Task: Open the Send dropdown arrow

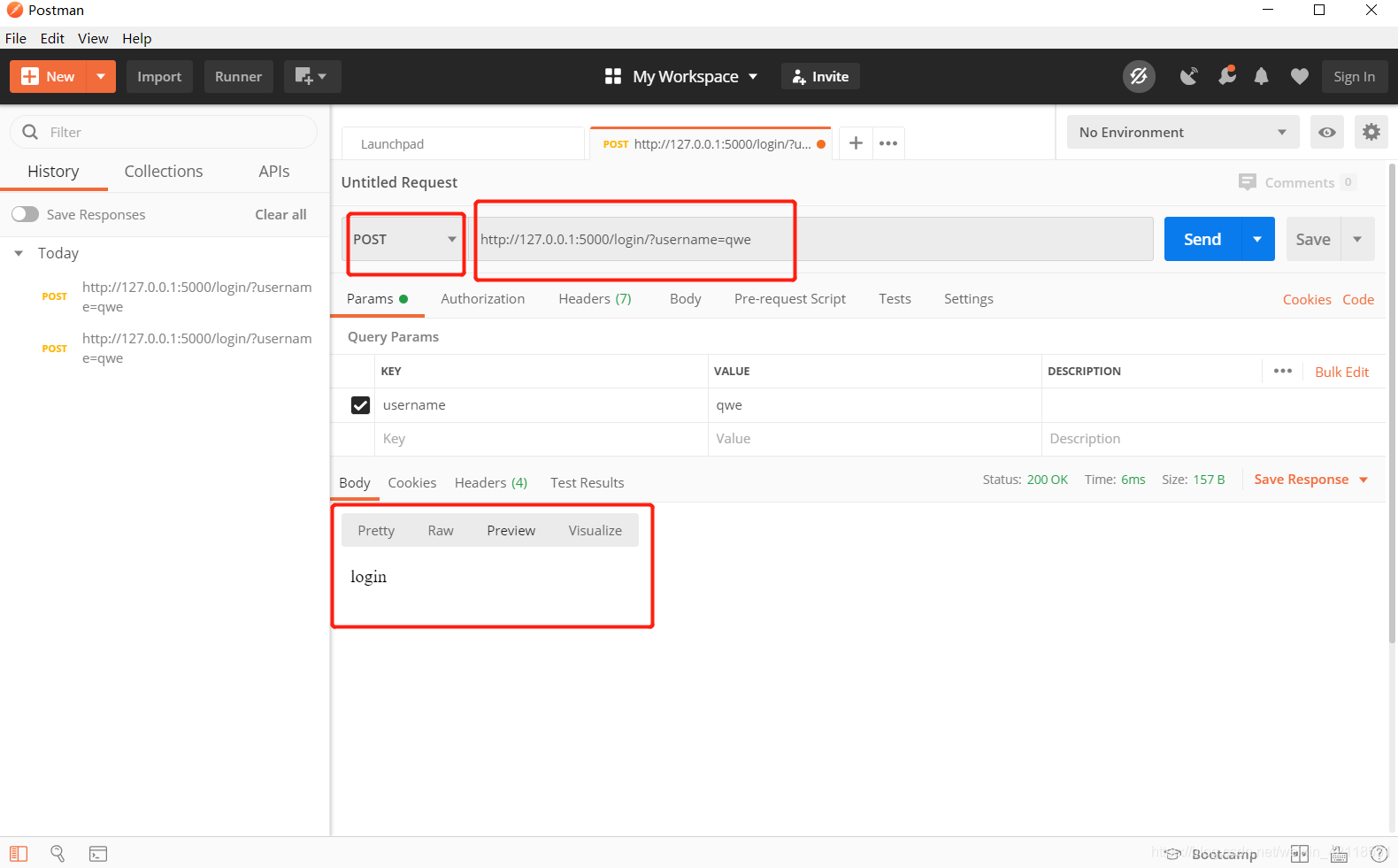Action: coord(1257,239)
